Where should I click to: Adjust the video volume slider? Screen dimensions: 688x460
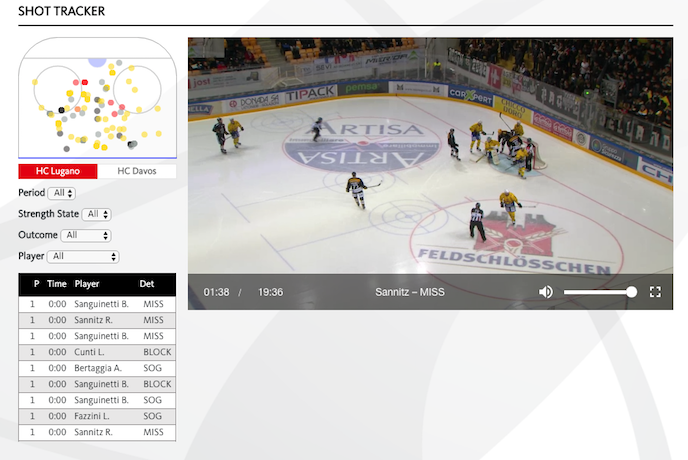[x=600, y=292]
